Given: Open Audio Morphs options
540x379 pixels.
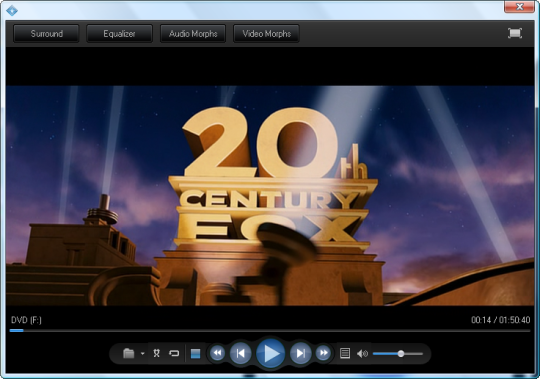Looking at the screenshot, I should coord(193,34).
